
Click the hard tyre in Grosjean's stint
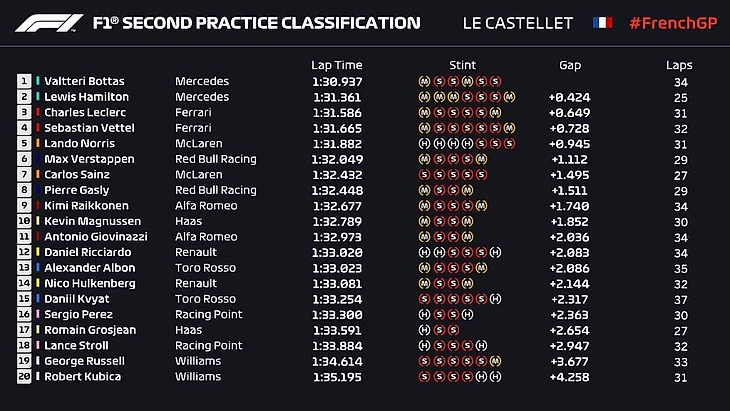(x=425, y=330)
